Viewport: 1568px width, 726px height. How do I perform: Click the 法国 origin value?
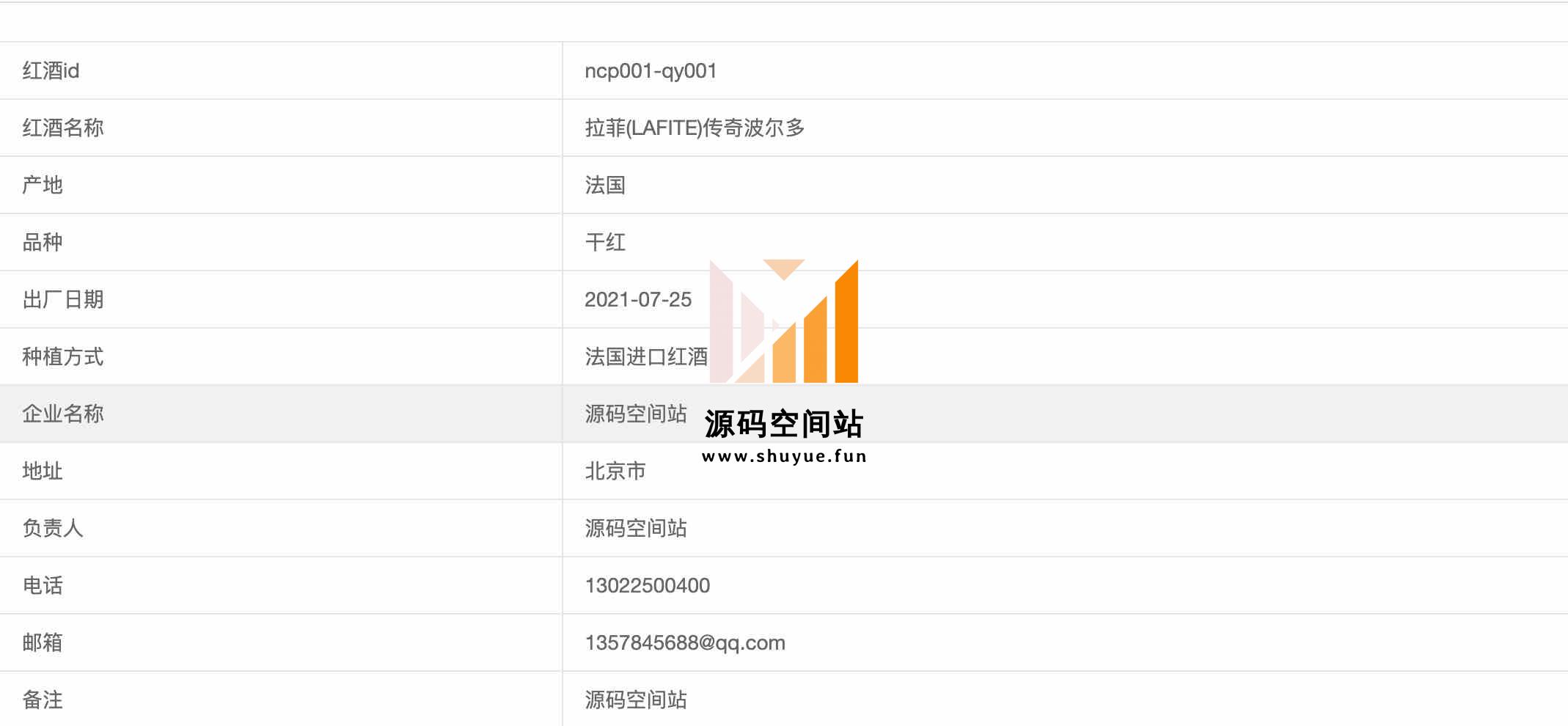tap(605, 185)
